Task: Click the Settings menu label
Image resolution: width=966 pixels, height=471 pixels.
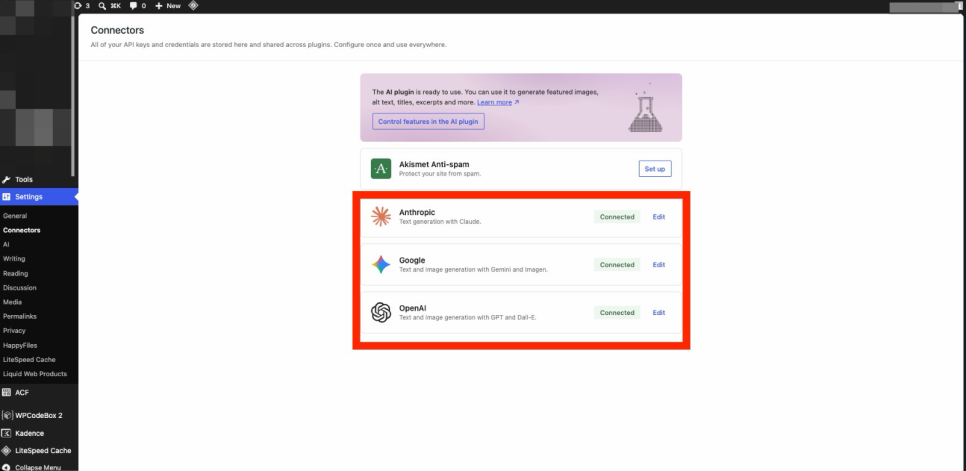Action: coord(29,197)
